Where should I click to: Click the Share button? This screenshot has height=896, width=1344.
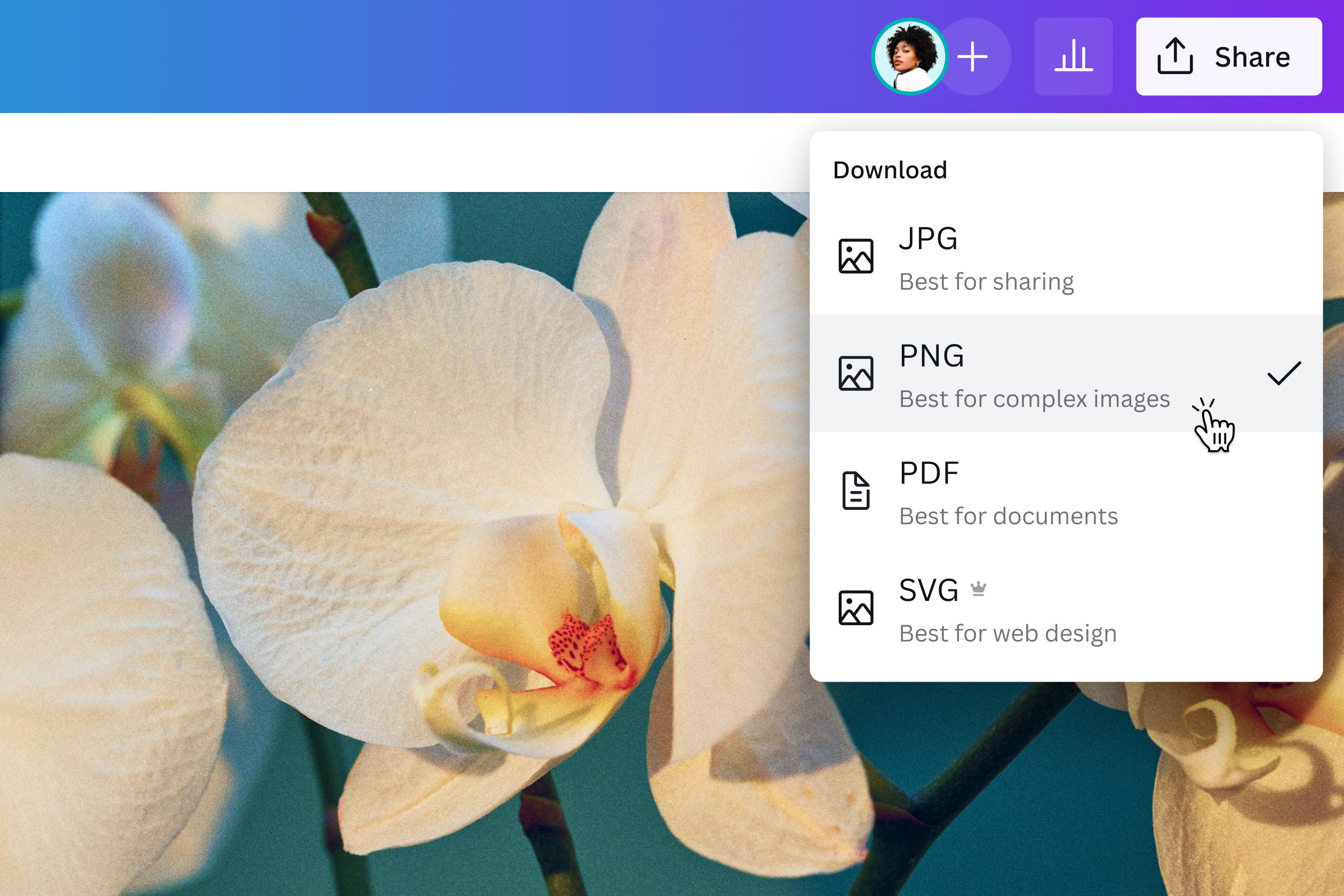(x=1229, y=55)
